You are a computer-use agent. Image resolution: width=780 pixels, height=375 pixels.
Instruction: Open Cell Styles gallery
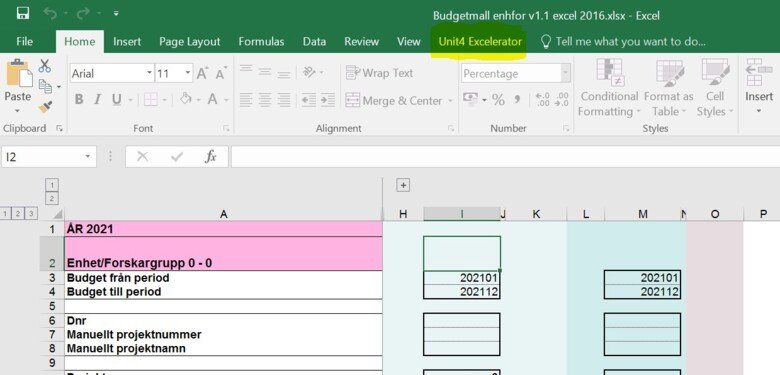[715, 88]
